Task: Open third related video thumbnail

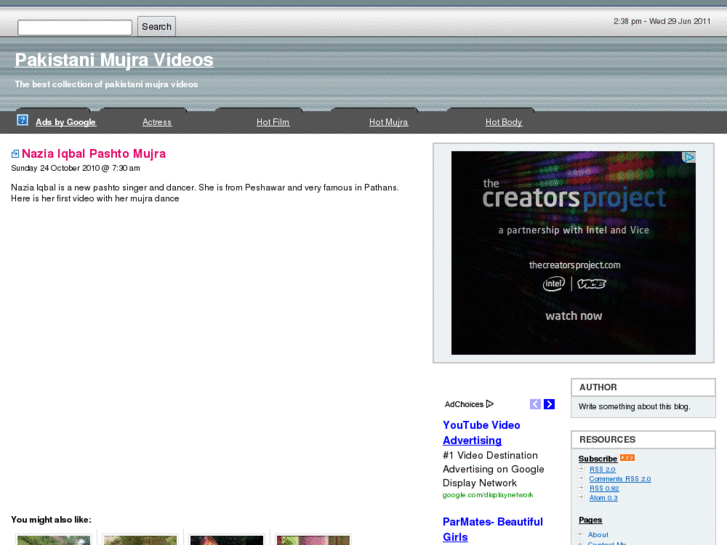Action: pyautogui.click(x=227, y=540)
